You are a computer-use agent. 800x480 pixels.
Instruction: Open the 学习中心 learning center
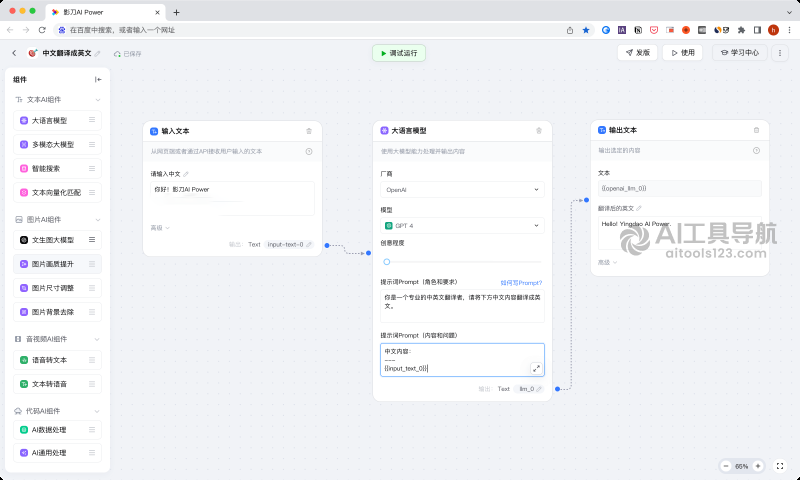[740, 53]
